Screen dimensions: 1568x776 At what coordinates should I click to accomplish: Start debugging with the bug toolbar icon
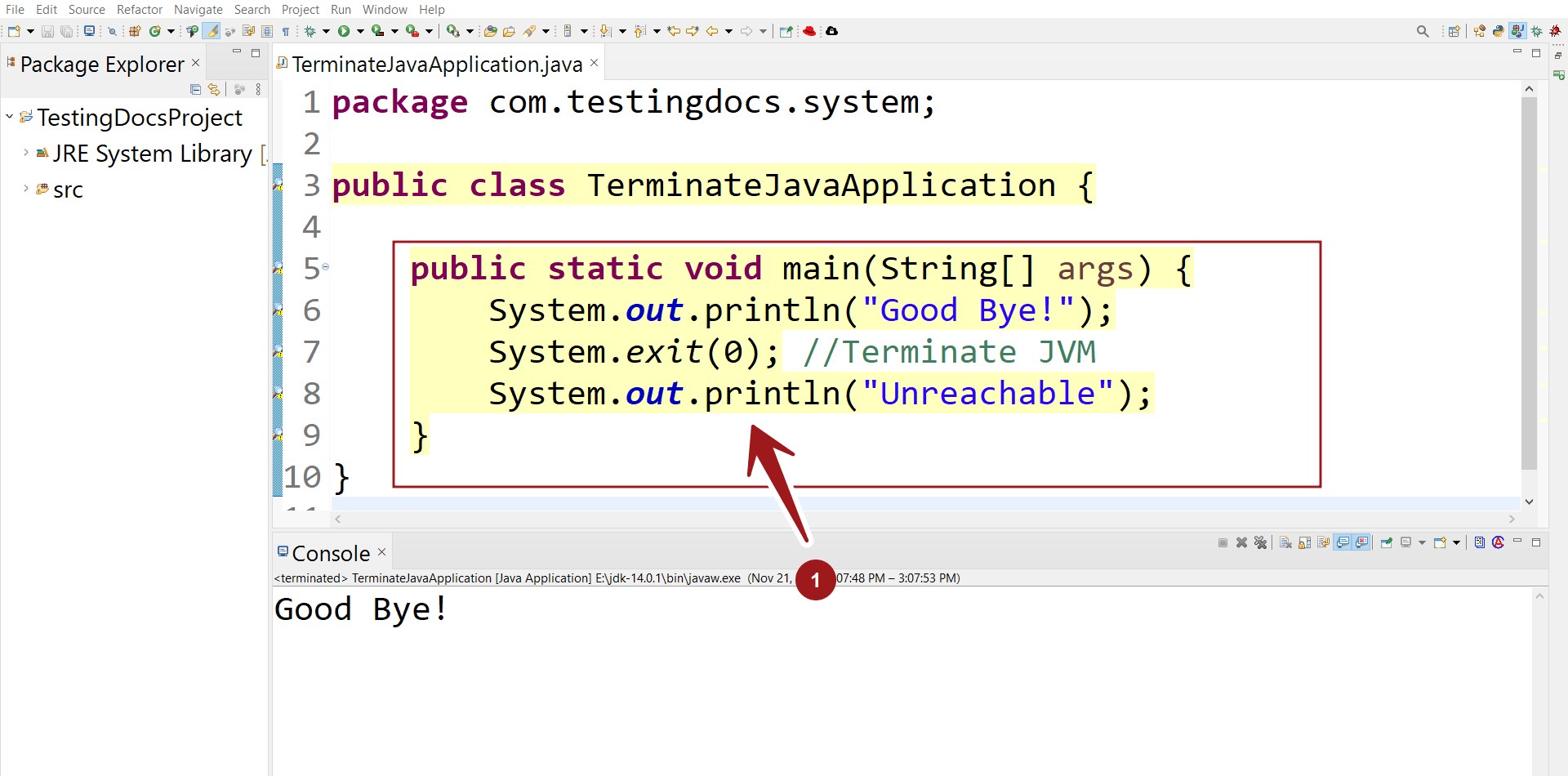pos(311,31)
